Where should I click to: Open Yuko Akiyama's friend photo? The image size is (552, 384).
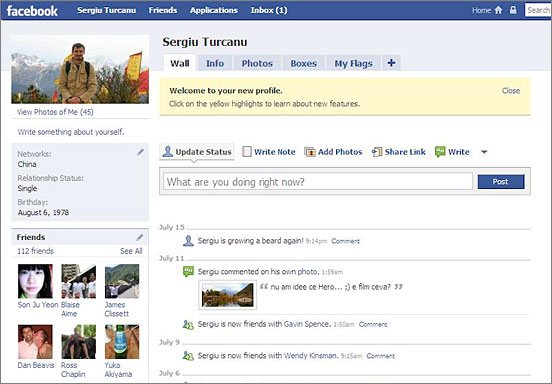[x=122, y=342]
